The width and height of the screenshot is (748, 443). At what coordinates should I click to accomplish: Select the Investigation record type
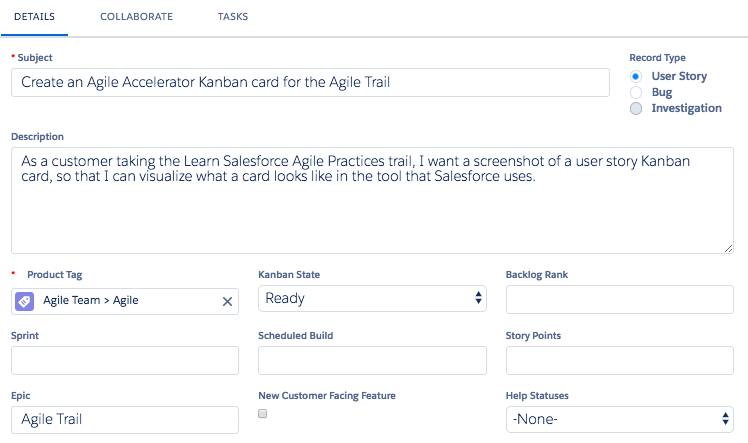(635, 108)
